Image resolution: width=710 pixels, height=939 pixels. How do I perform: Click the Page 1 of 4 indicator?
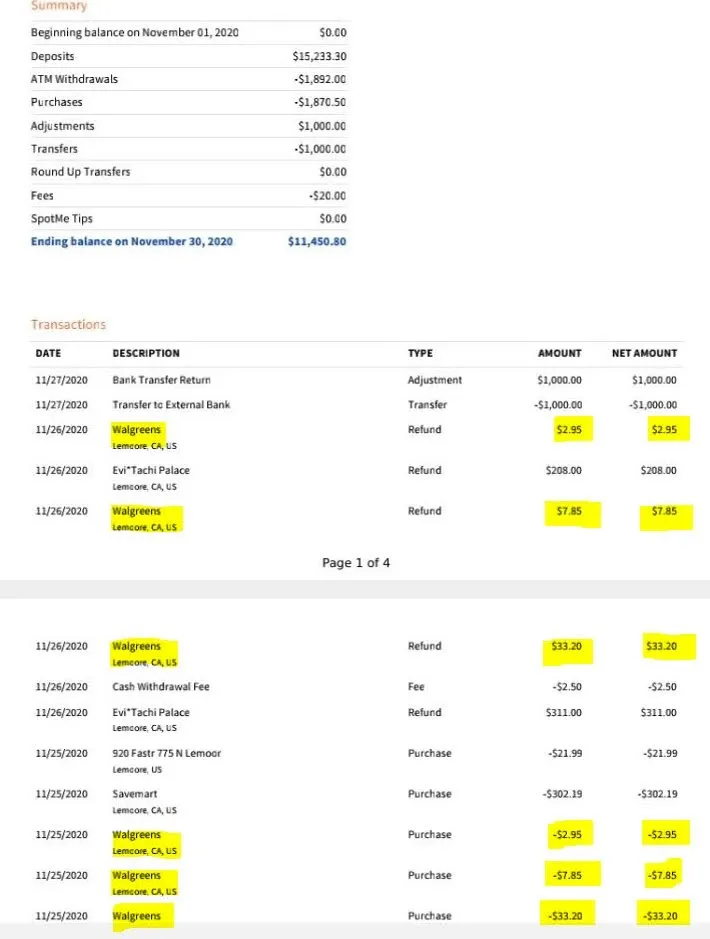pyautogui.click(x=356, y=563)
